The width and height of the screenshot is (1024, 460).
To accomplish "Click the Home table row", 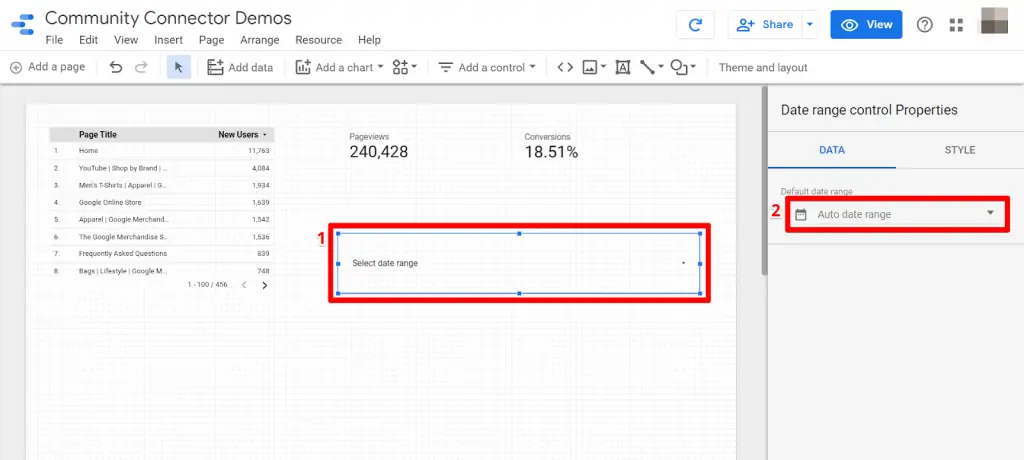I will (x=161, y=151).
